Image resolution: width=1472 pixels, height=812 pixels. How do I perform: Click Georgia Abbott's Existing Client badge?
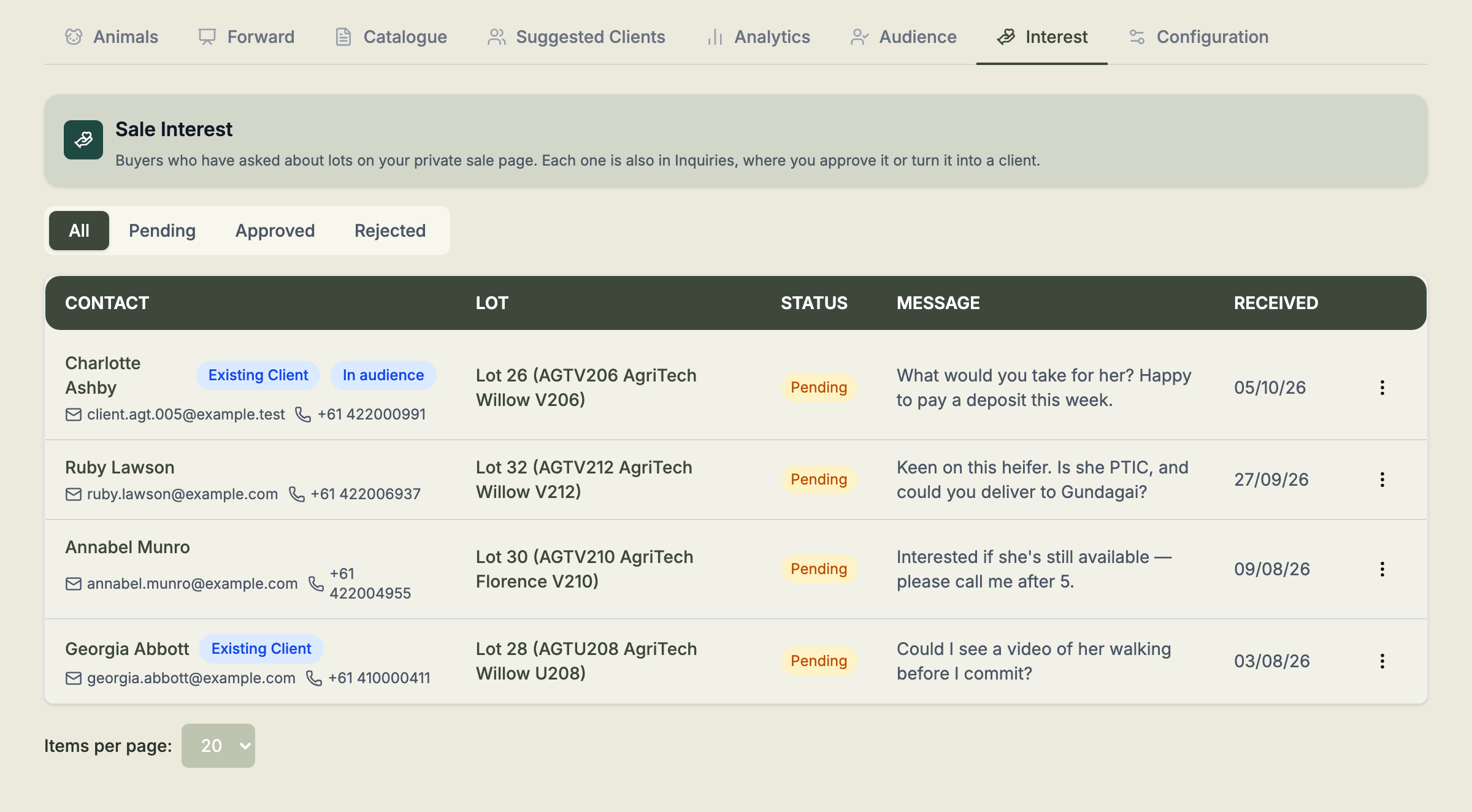[261, 649]
